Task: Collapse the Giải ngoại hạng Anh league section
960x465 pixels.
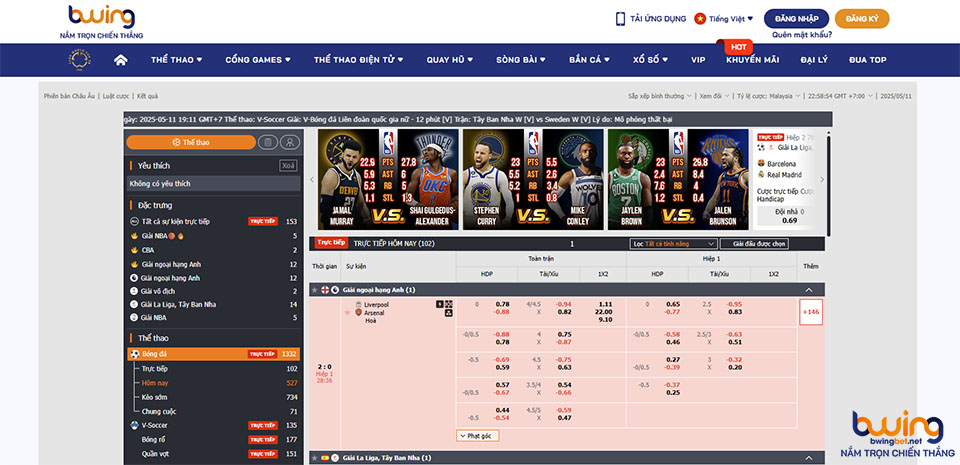Action: click(x=807, y=290)
